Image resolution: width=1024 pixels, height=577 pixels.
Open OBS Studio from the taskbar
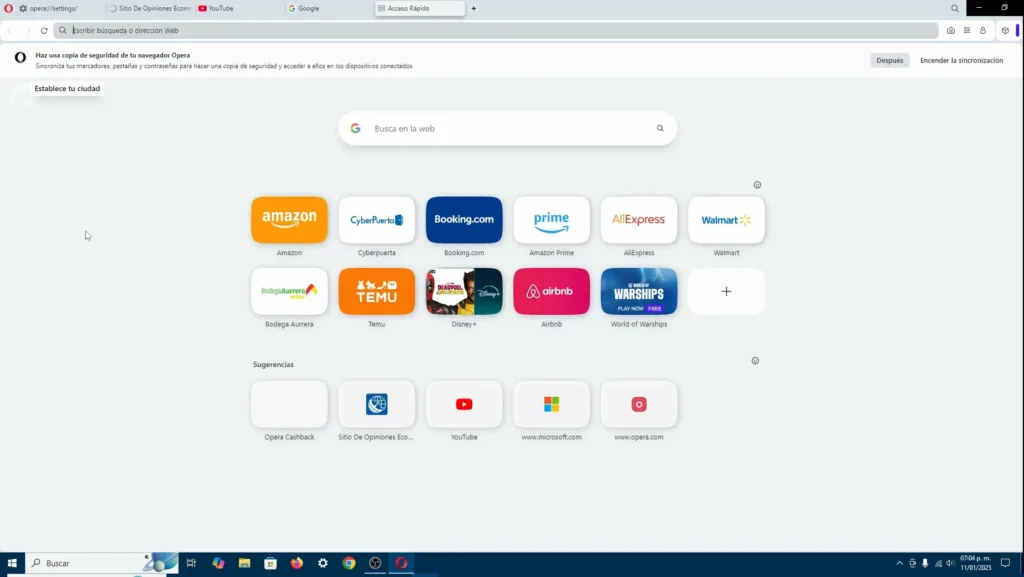(x=375, y=563)
